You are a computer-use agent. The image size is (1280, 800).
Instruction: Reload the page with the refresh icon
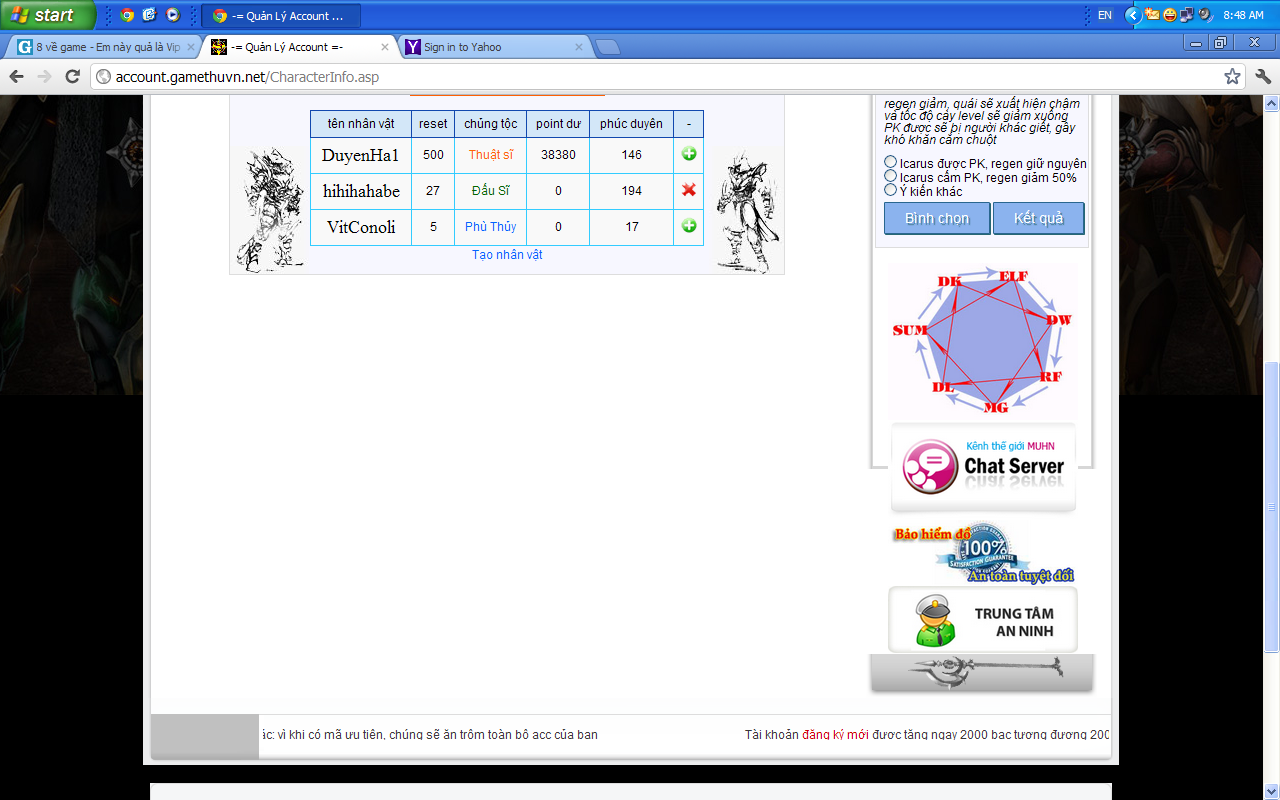(72, 77)
